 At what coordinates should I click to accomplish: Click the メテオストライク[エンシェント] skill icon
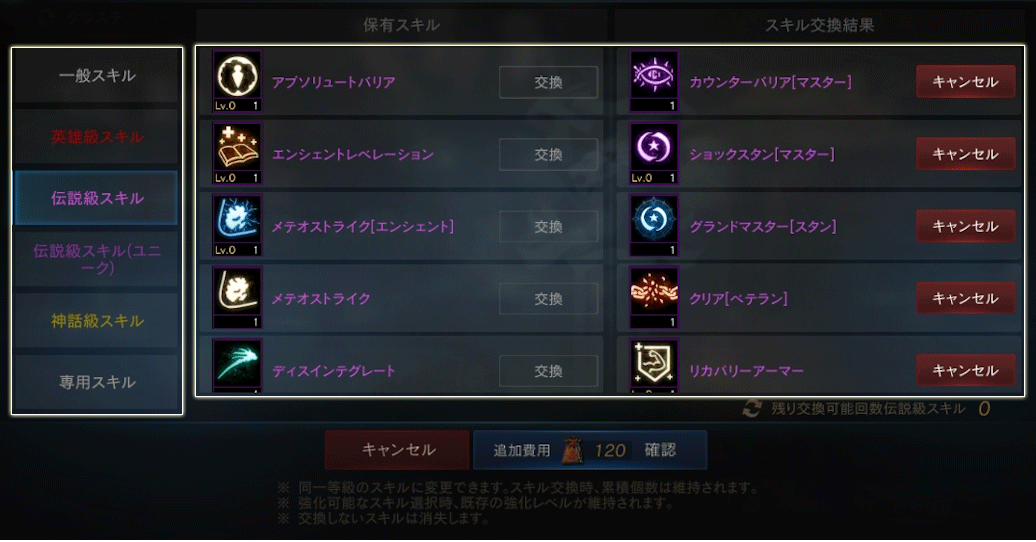[237, 225]
